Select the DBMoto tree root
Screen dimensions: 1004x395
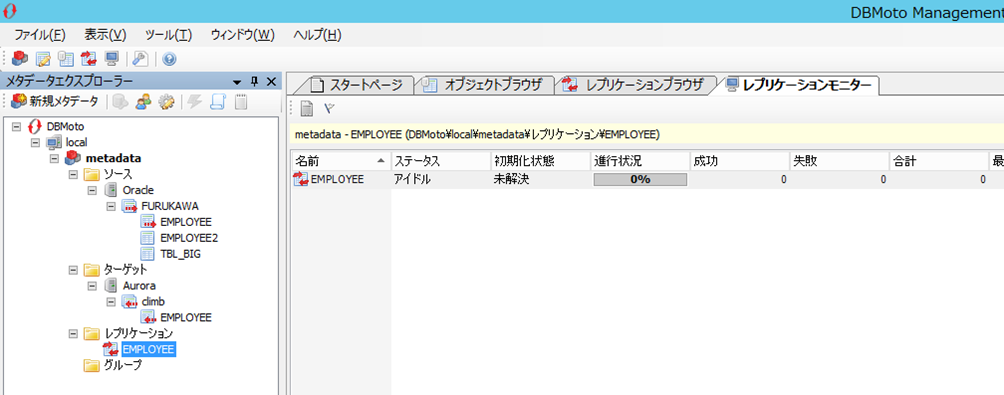(x=65, y=126)
